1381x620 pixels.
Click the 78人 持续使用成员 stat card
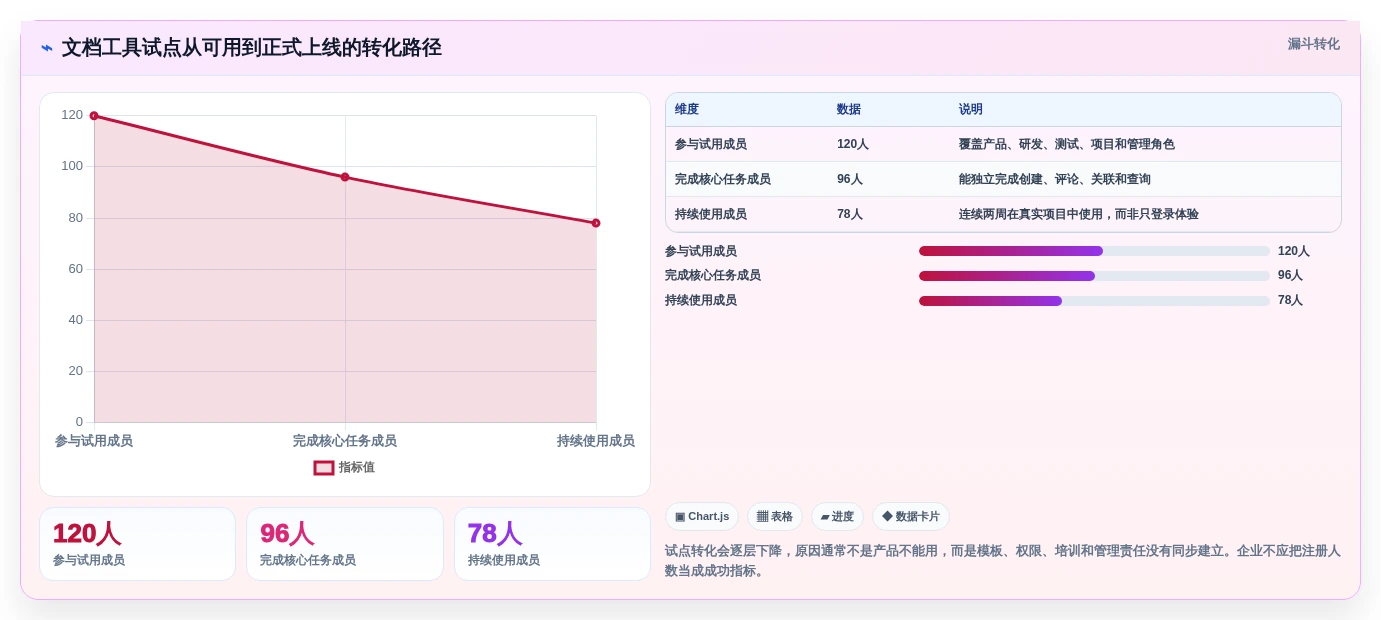(x=552, y=544)
